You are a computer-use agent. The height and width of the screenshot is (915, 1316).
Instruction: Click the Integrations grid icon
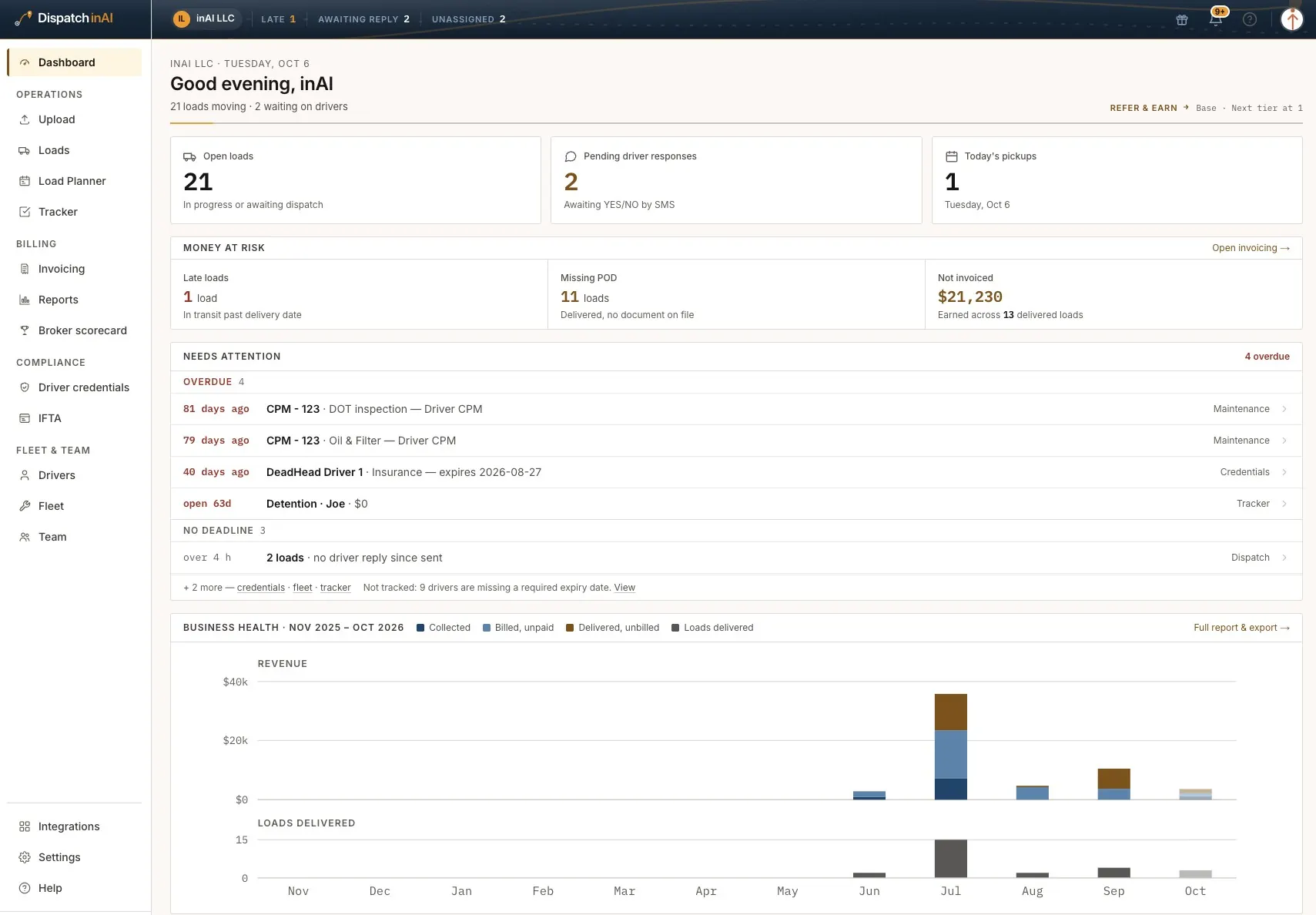click(x=25, y=826)
